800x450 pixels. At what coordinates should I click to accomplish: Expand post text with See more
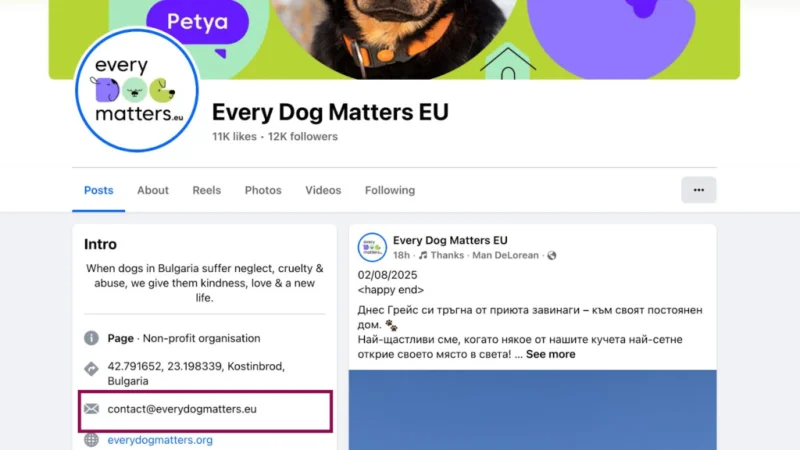[551, 354]
